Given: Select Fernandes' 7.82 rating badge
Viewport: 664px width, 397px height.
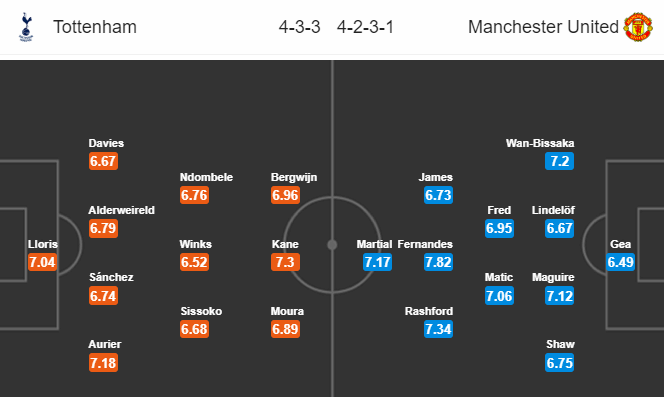Looking at the screenshot, I should click(438, 262).
